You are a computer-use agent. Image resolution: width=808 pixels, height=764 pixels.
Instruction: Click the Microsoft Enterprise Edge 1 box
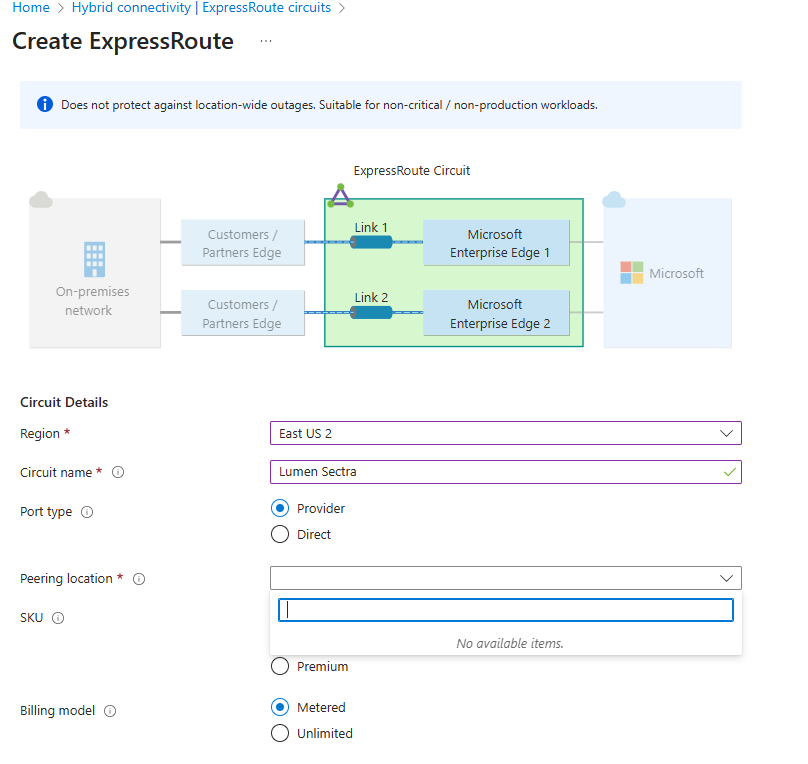click(496, 243)
